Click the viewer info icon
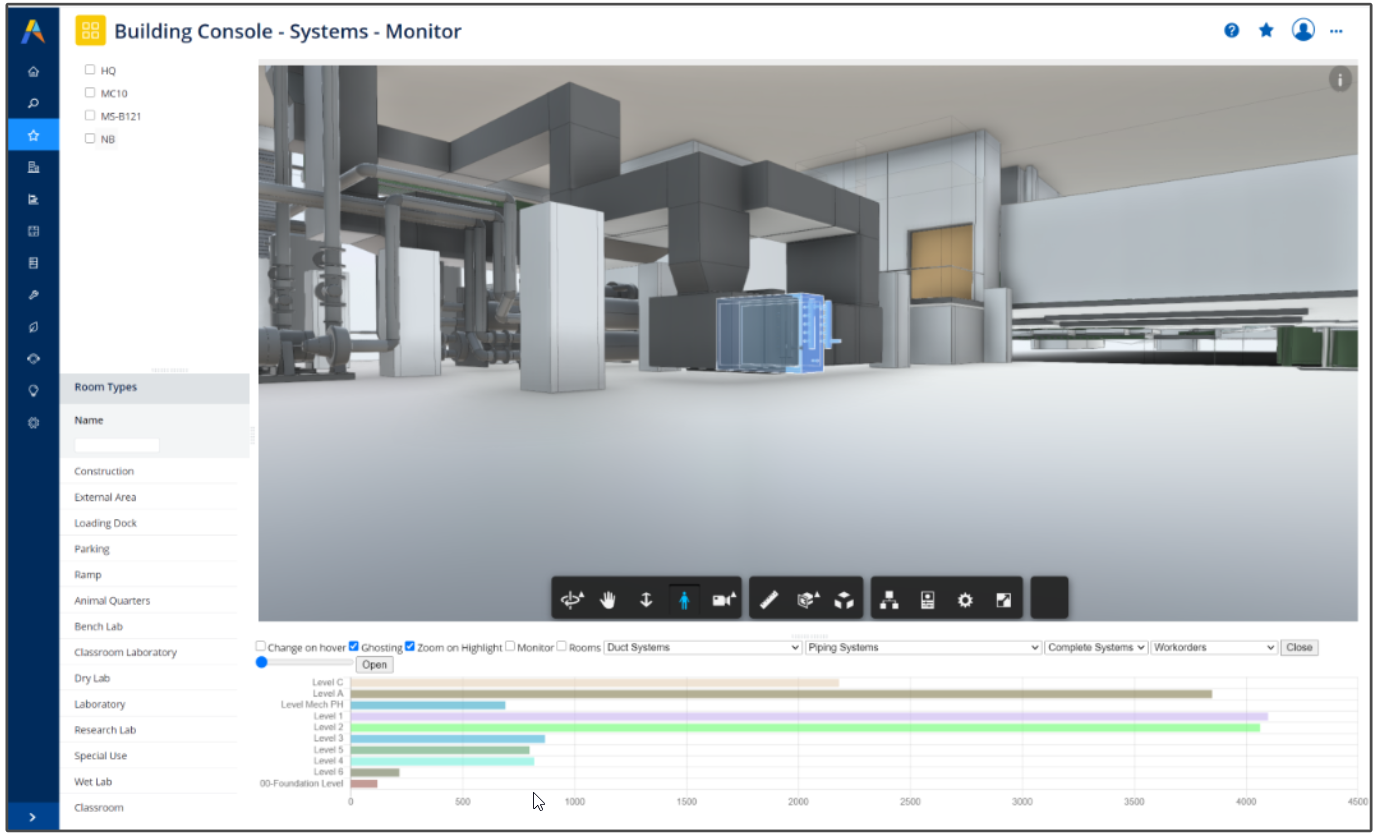The width and height of the screenshot is (1378, 837). 1340,80
